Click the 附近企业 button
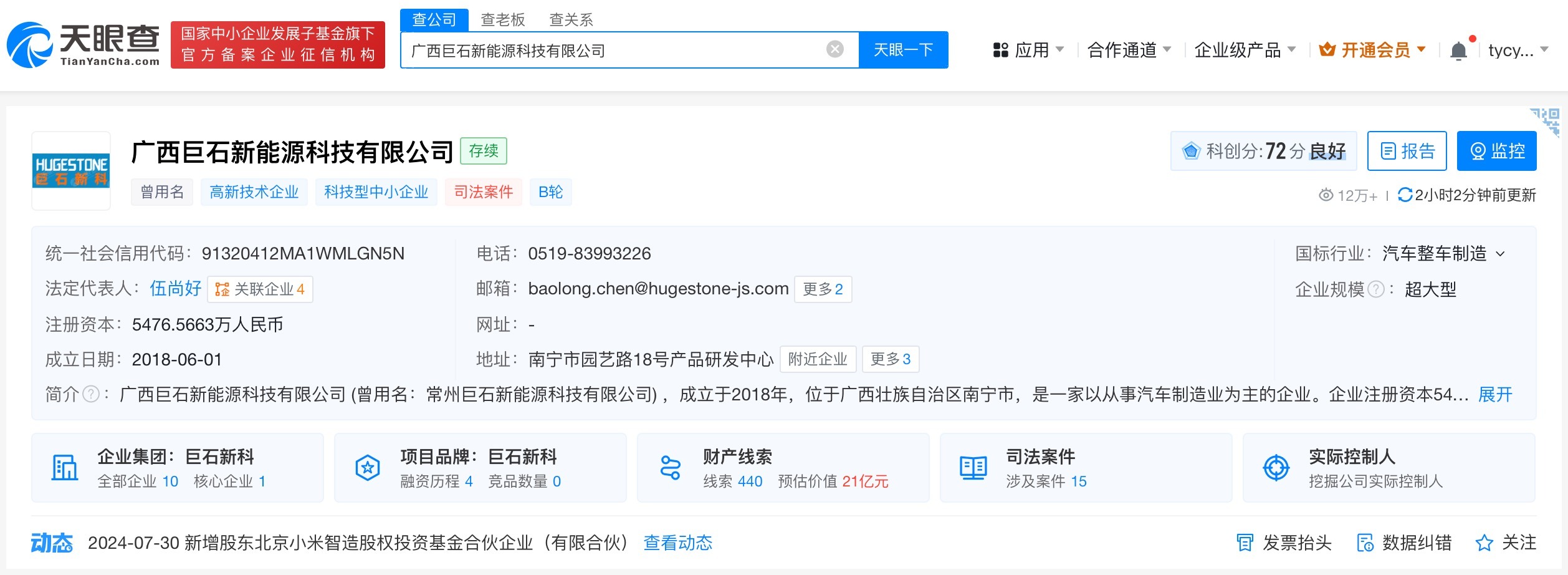The width and height of the screenshot is (1568, 575). click(x=818, y=359)
